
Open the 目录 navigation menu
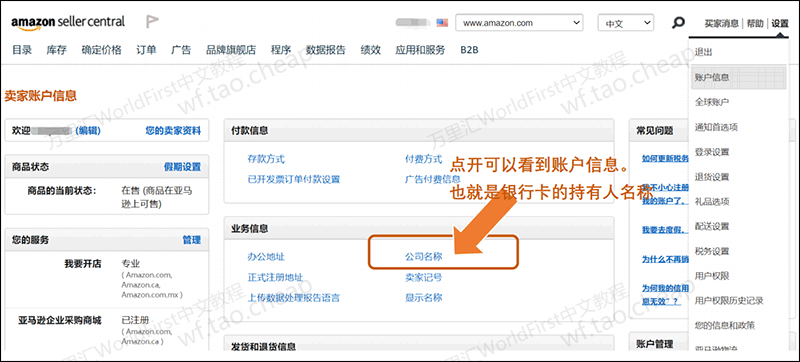pyautogui.click(x=22, y=50)
